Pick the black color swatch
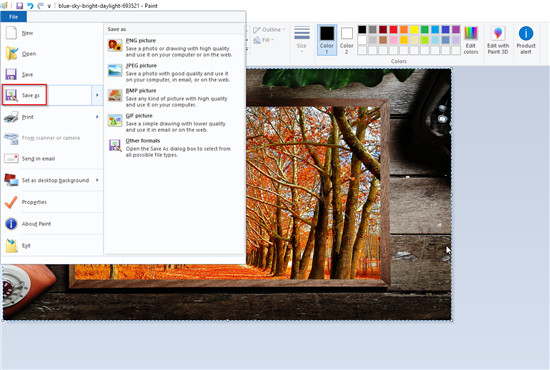 362,29
